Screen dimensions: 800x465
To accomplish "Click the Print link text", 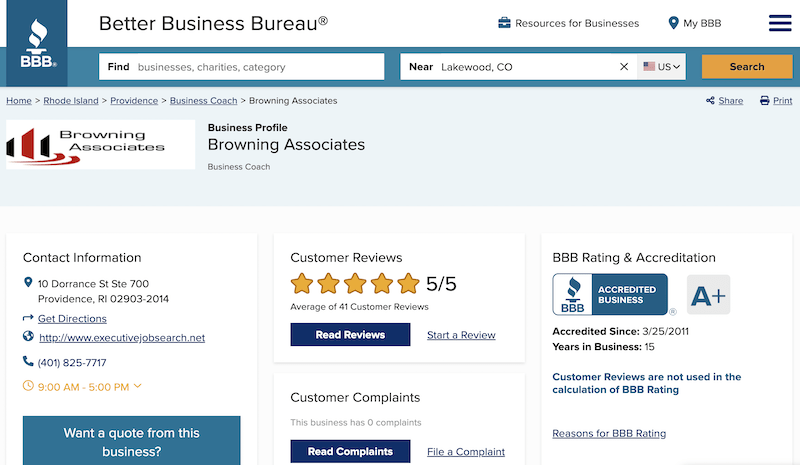I will click(783, 101).
